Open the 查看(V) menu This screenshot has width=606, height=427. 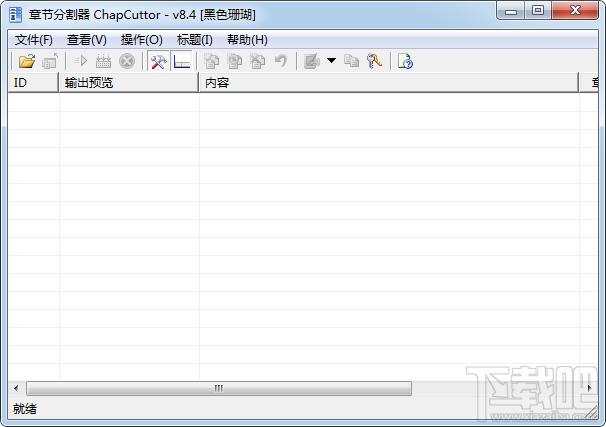click(87, 40)
